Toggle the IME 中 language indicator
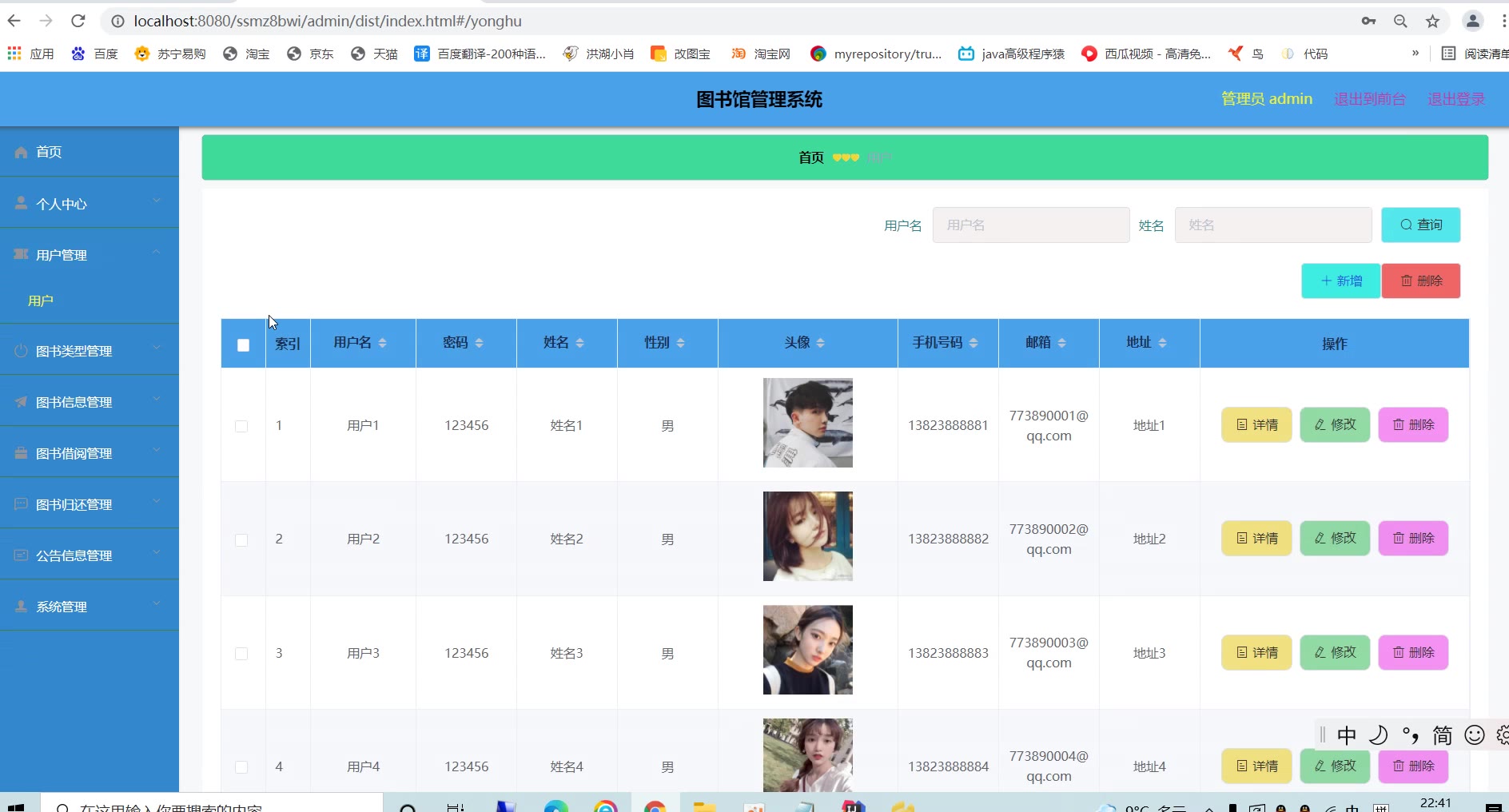Viewport: 1509px width, 812px height. (x=1347, y=734)
